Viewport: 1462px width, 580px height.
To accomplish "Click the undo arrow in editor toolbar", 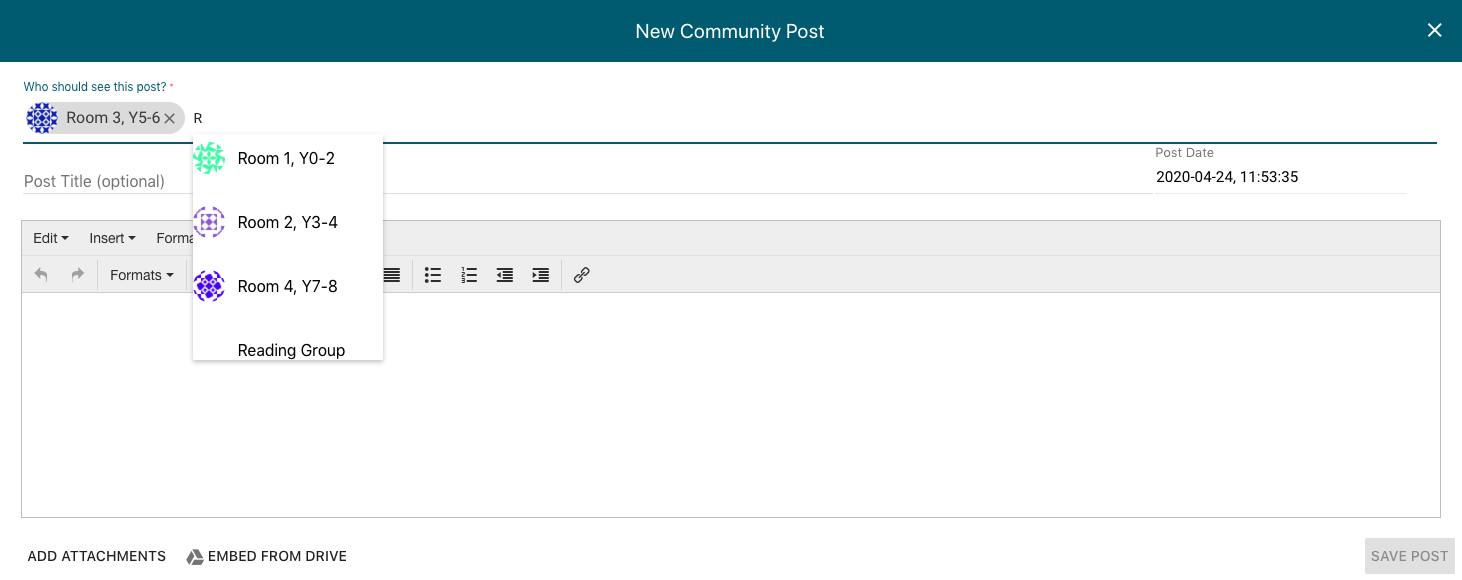I will click(x=41, y=275).
